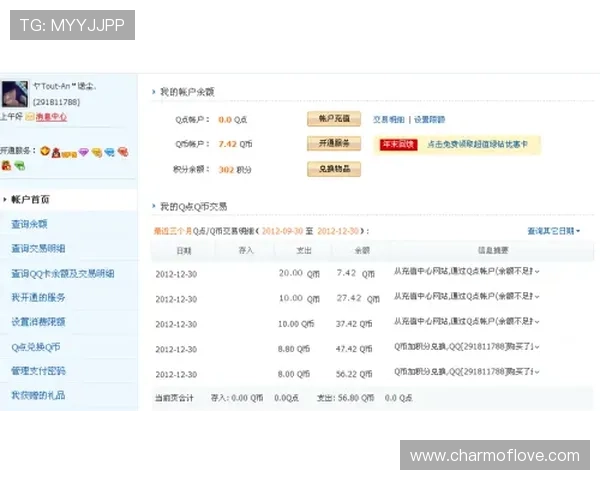Expand summary of the 37.42 Q币 balance row

pos(537,322)
